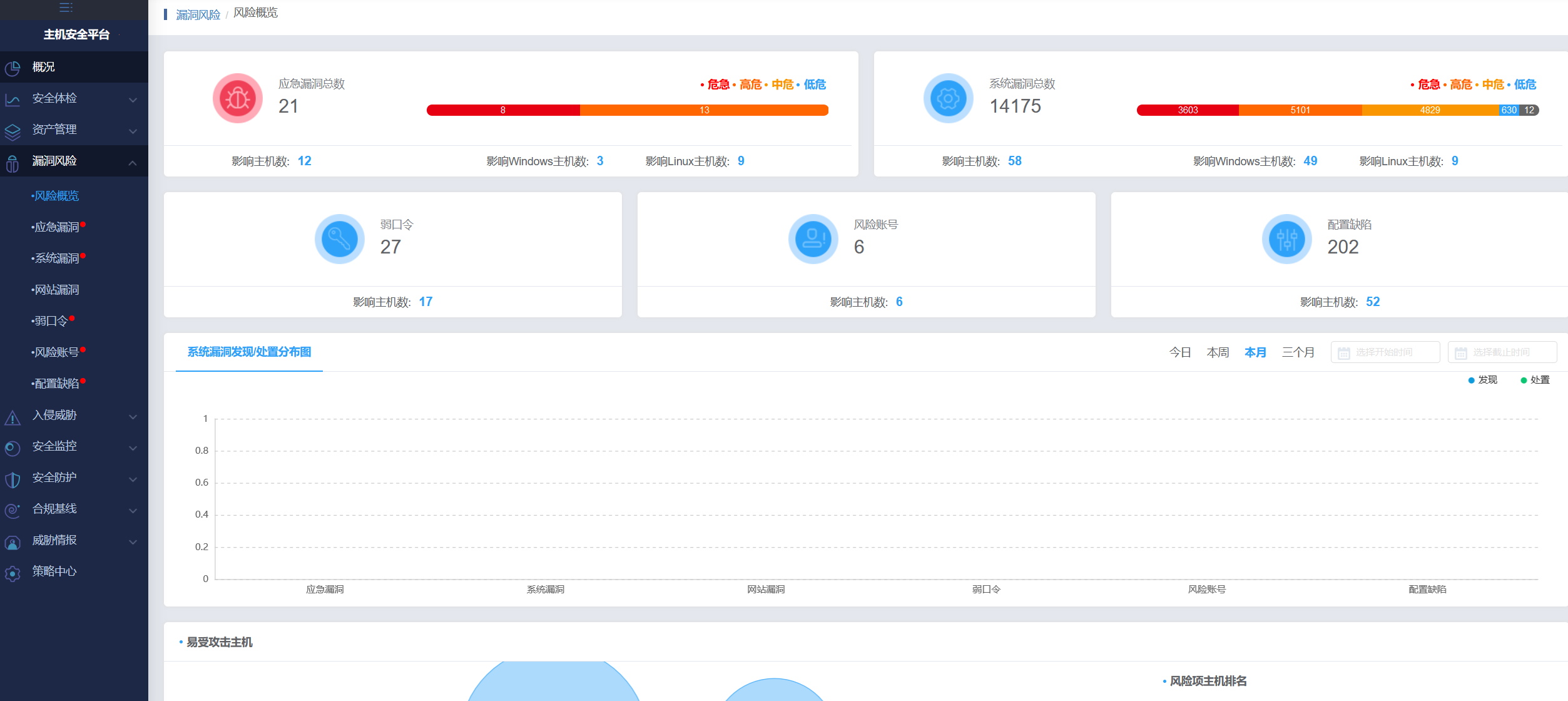
Task: Click 影响Windows主机数 value 49
Action: point(1310,161)
